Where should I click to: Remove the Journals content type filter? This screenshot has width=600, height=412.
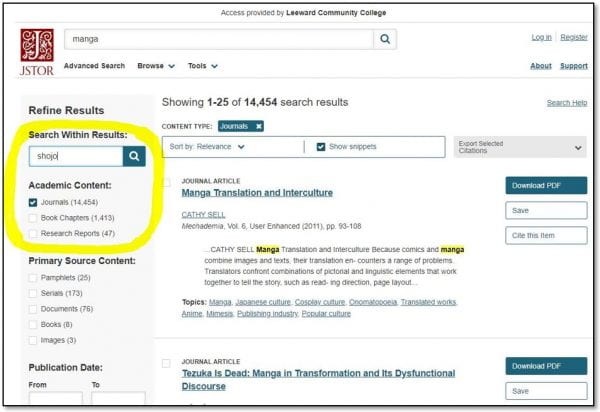259,126
